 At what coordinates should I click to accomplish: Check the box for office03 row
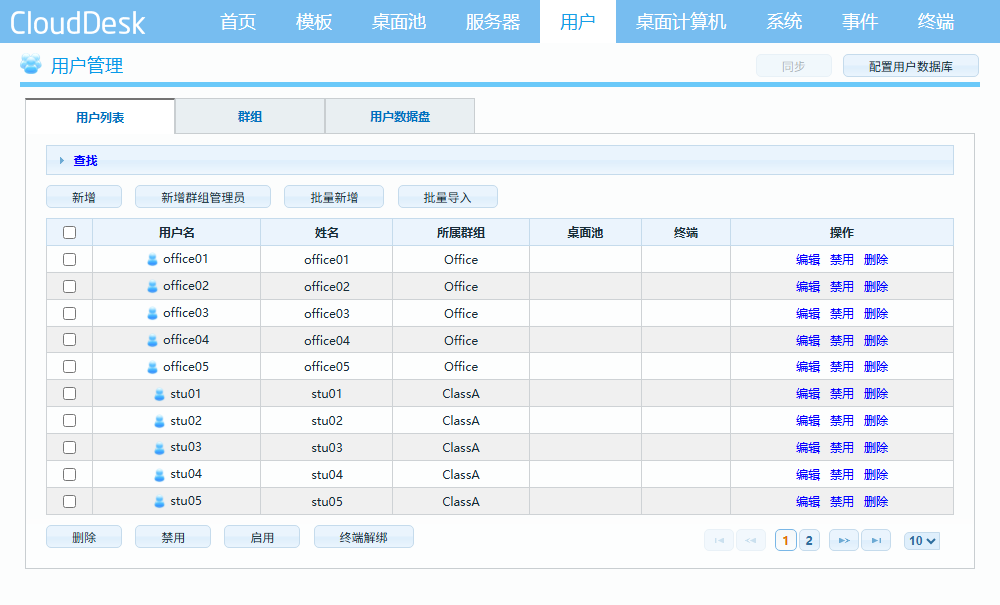pyautogui.click(x=70, y=314)
